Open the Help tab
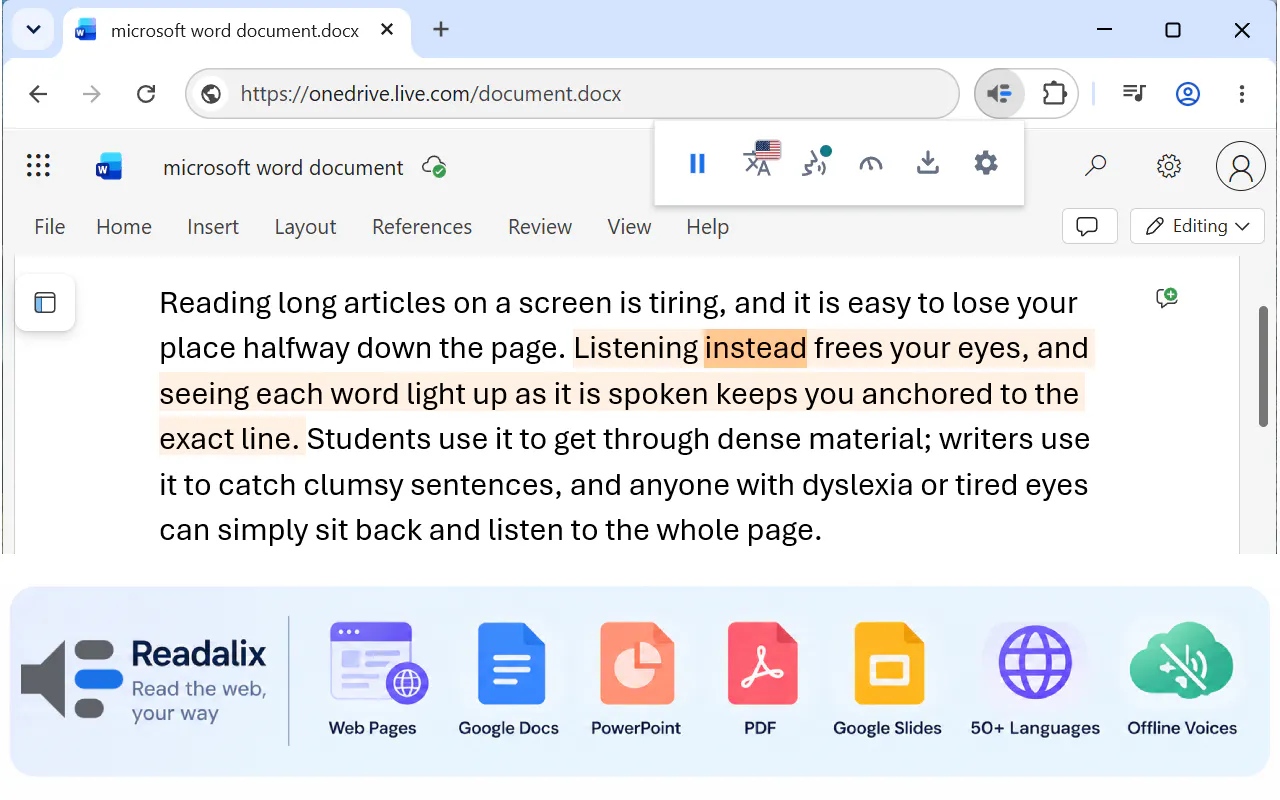Image resolution: width=1280 pixels, height=800 pixels. pyautogui.click(x=707, y=227)
